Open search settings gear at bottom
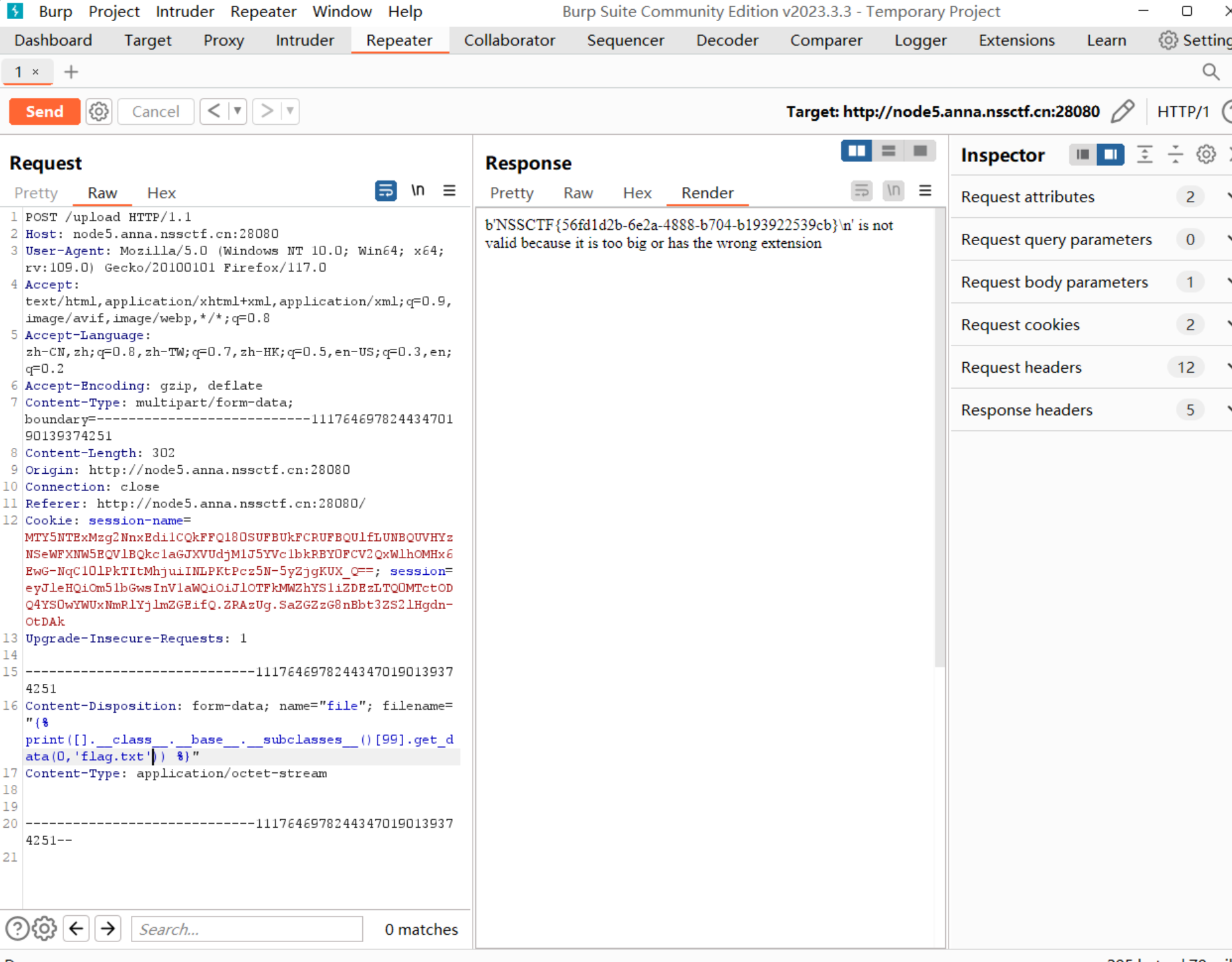 point(44,929)
